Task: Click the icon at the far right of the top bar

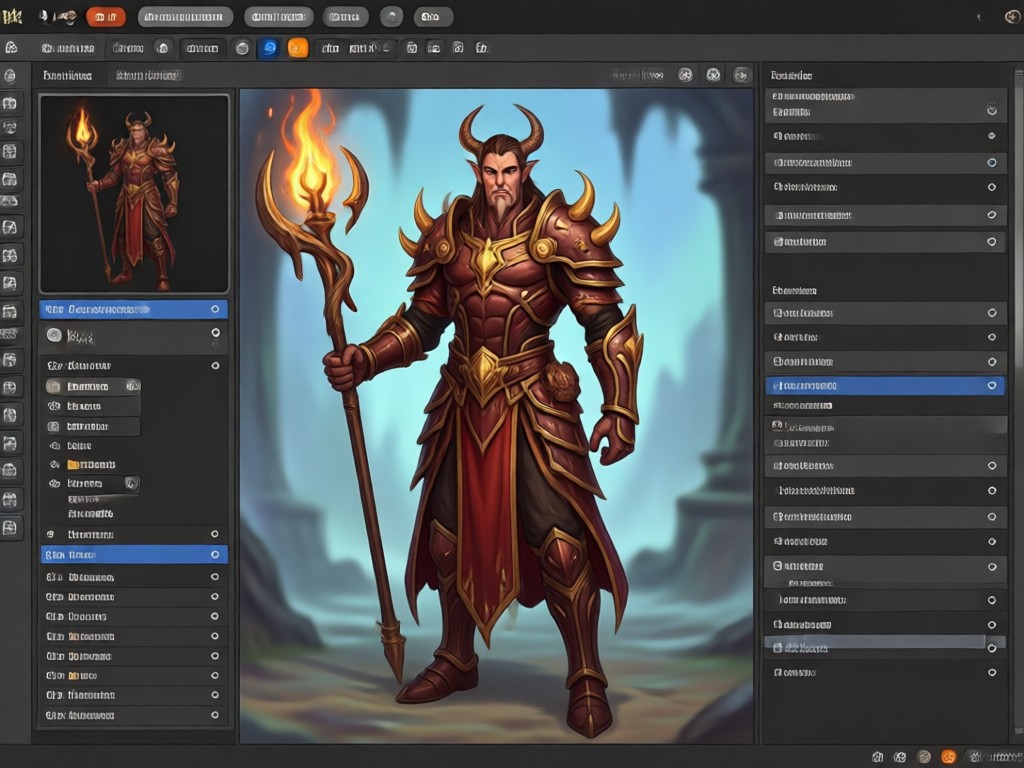Action: 1012,17
